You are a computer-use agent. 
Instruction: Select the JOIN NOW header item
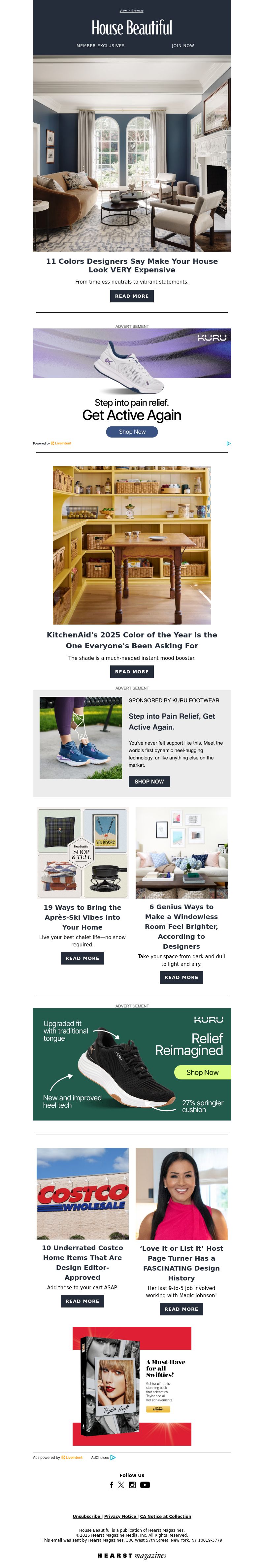point(183,46)
